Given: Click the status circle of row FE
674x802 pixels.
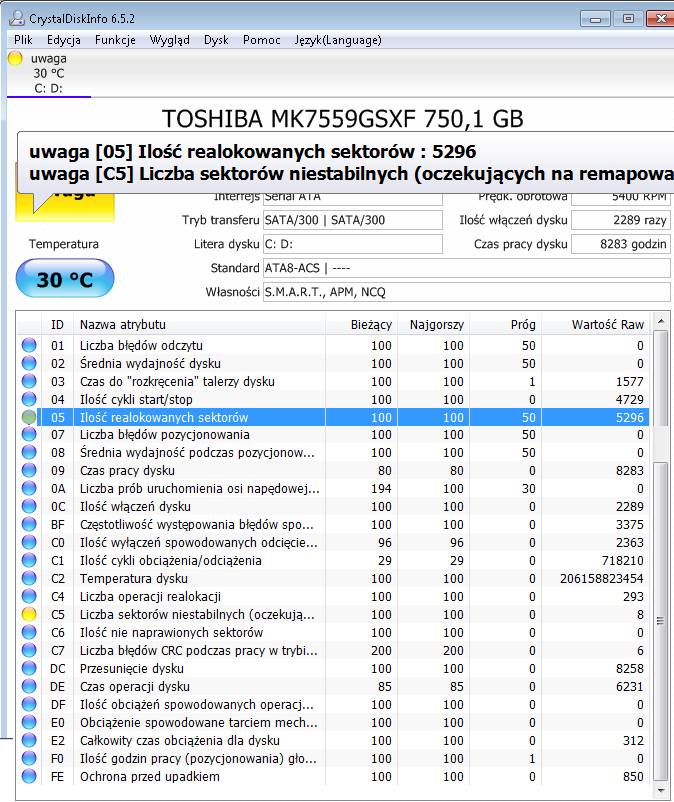Looking at the screenshot, I should 29,776.
